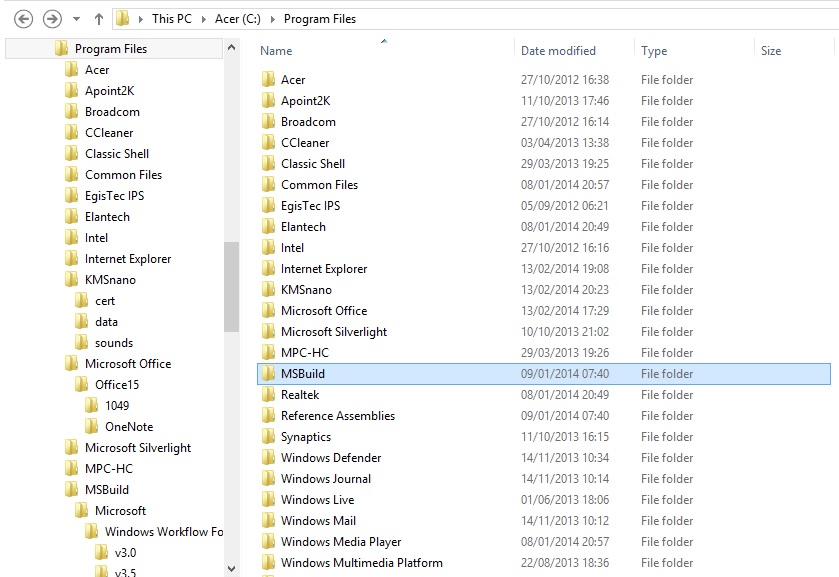Screen dimensions: 839x577
Task: Click the Reference Assemblies folder icon
Action: (x=269, y=416)
